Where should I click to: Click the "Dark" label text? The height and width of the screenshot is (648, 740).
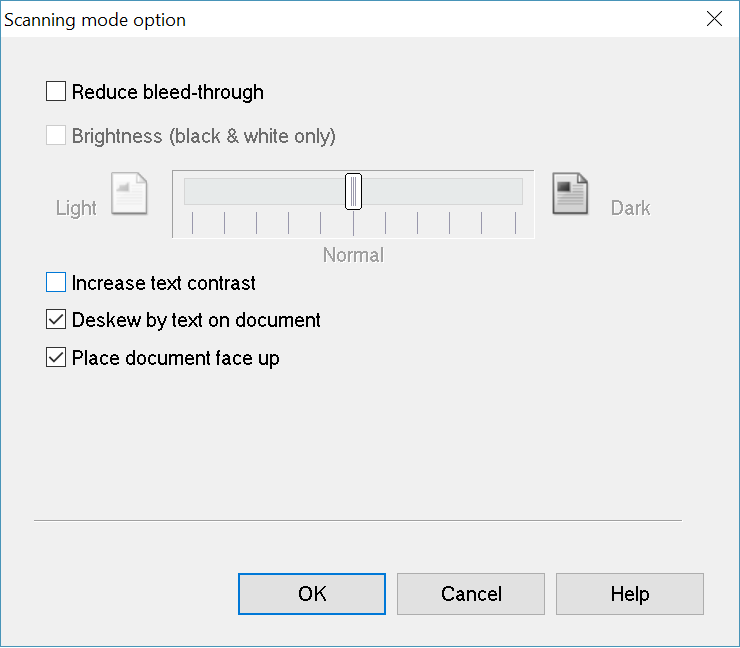630,208
